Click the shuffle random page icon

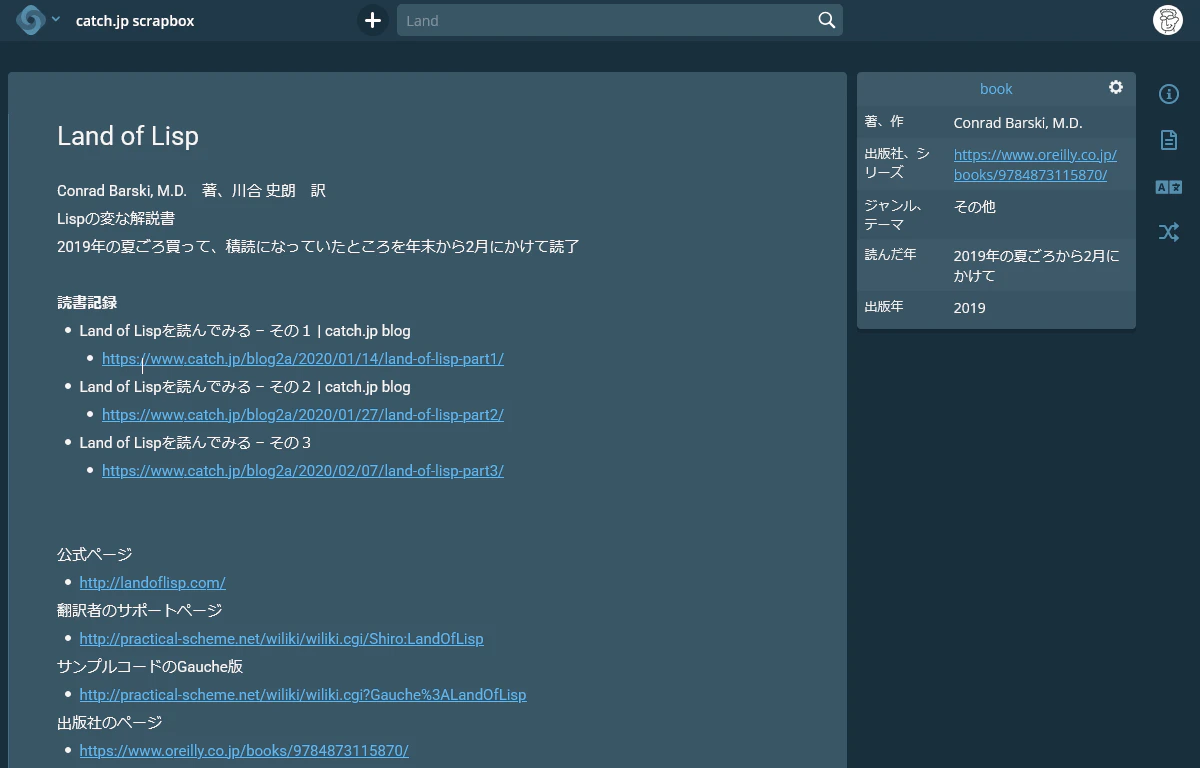(1168, 233)
